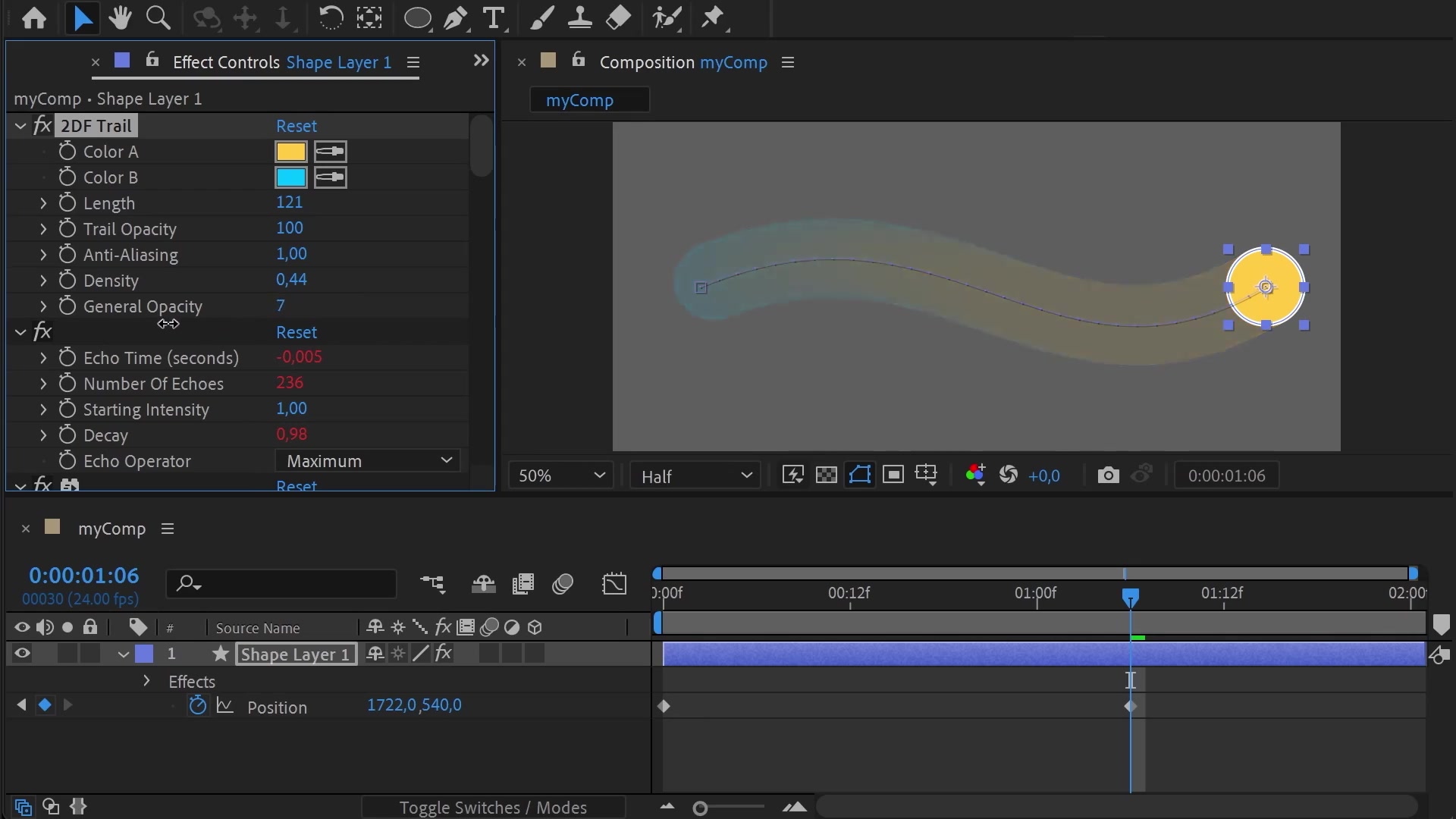This screenshot has height=819, width=1456.
Task: Select the Selection arrow tool
Action: [83, 17]
